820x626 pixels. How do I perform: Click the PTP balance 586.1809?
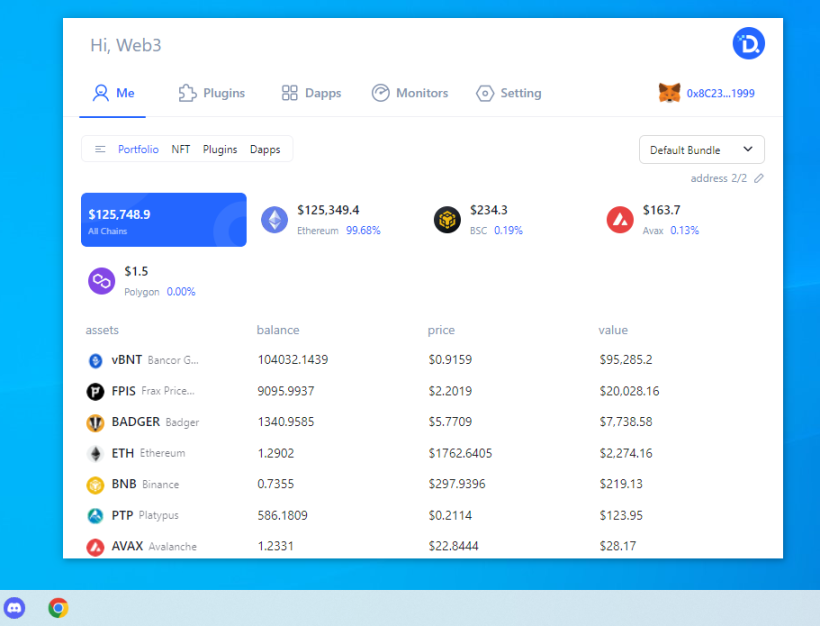[x=282, y=516]
